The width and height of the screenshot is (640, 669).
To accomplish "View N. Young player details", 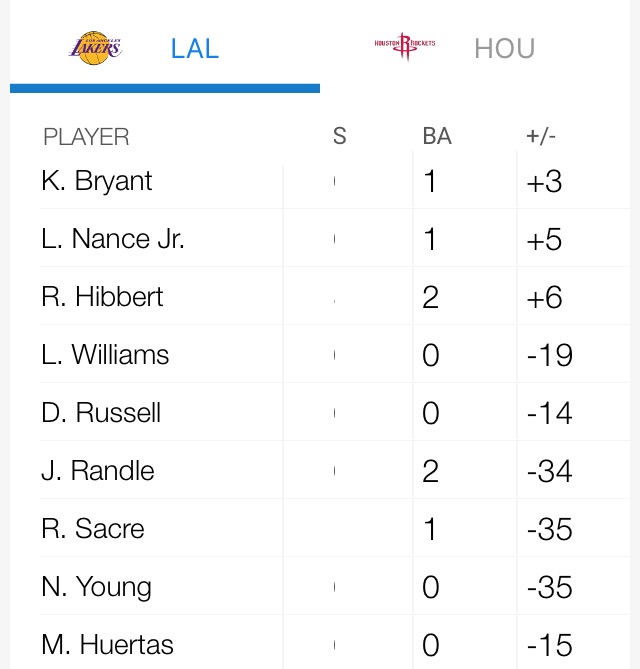I will pyautogui.click(x=96, y=587).
